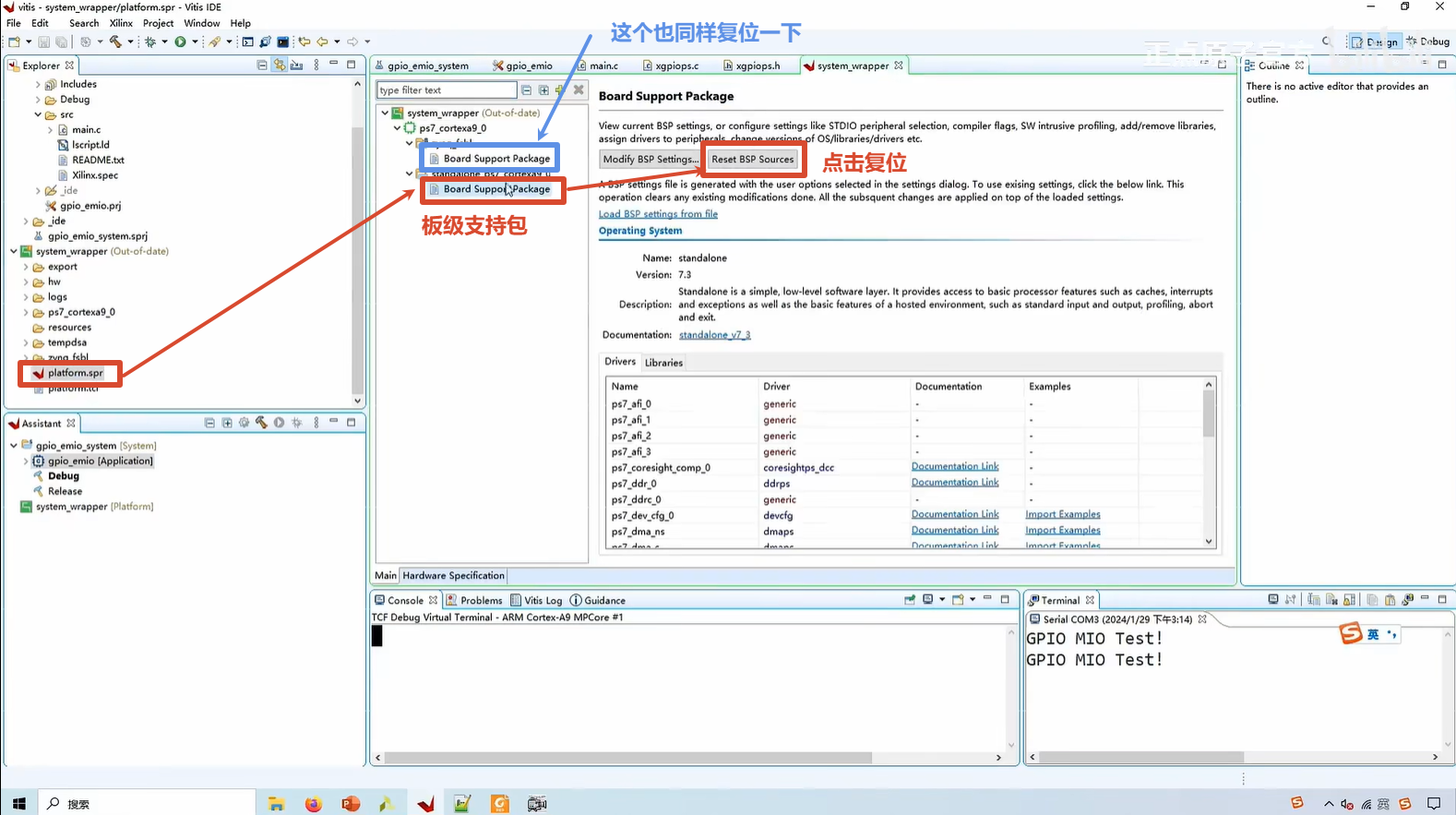Open dropdown arrow next to Debug icon
The width and height of the screenshot is (1456, 815).
(x=164, y=42)
